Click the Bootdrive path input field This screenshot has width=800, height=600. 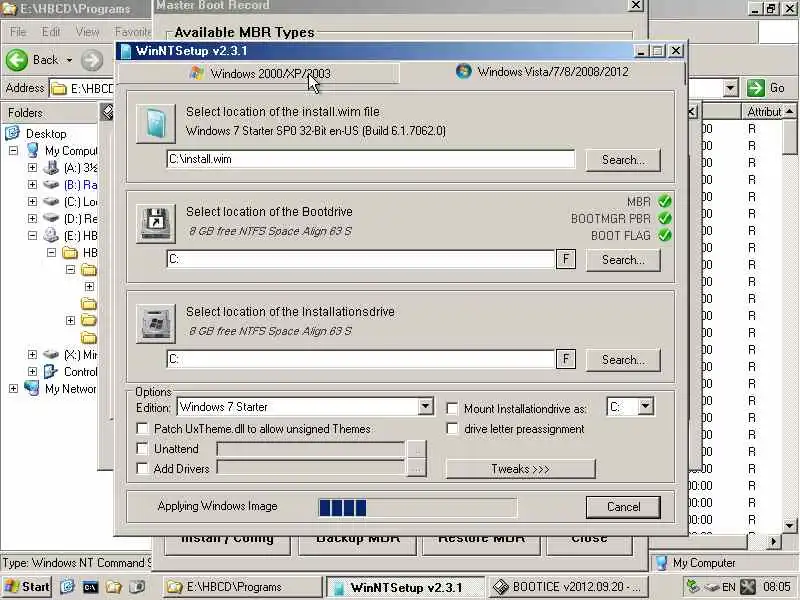point(361,259)
